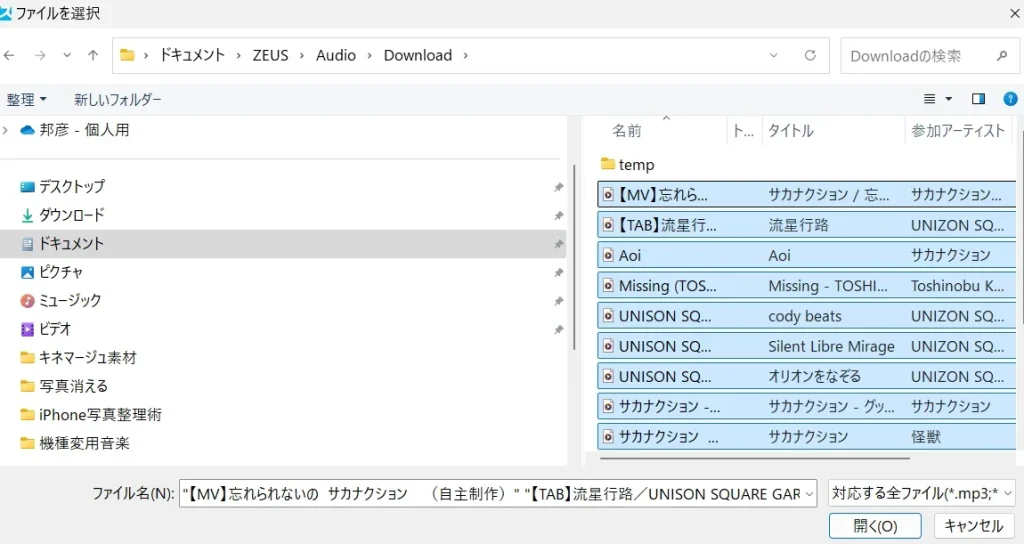The height and width of the screenshot is (544, 1024).
Task: Navigate to Audio in breadcrumb
Action: click(x=336, y=56)
